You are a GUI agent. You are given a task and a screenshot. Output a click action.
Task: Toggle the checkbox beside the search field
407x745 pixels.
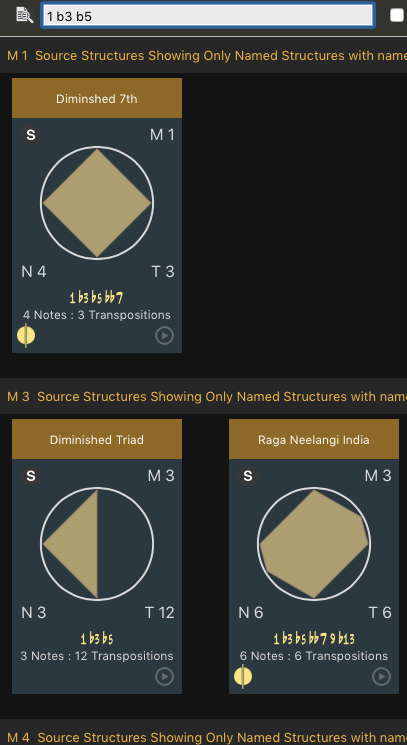pos(397,15)
